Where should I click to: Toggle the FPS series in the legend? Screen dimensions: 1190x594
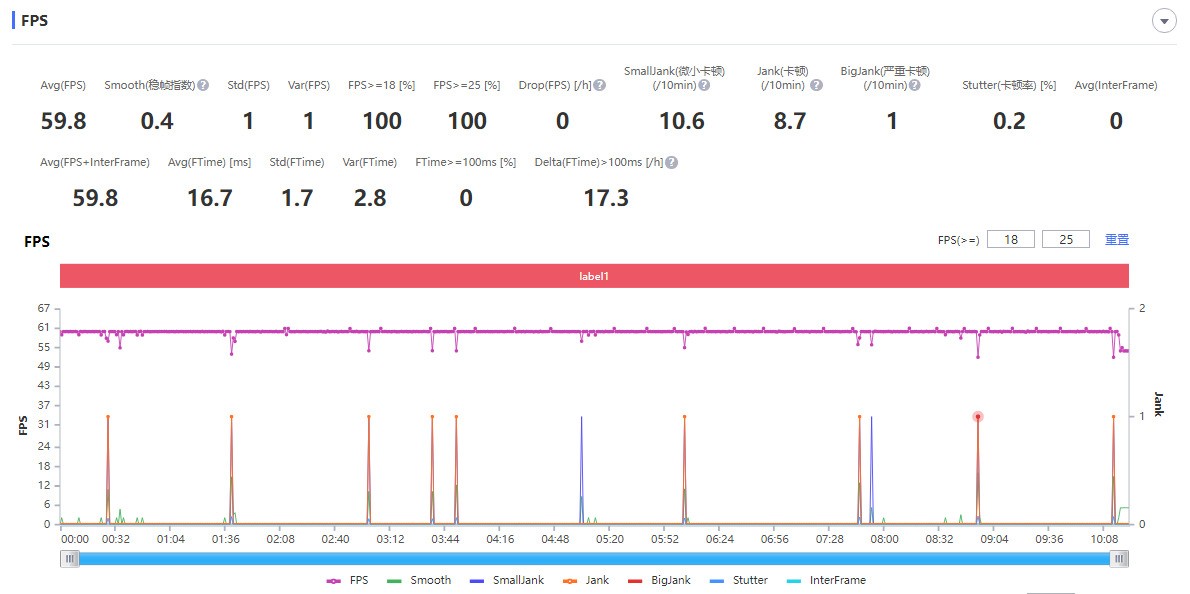click(348, 580)
